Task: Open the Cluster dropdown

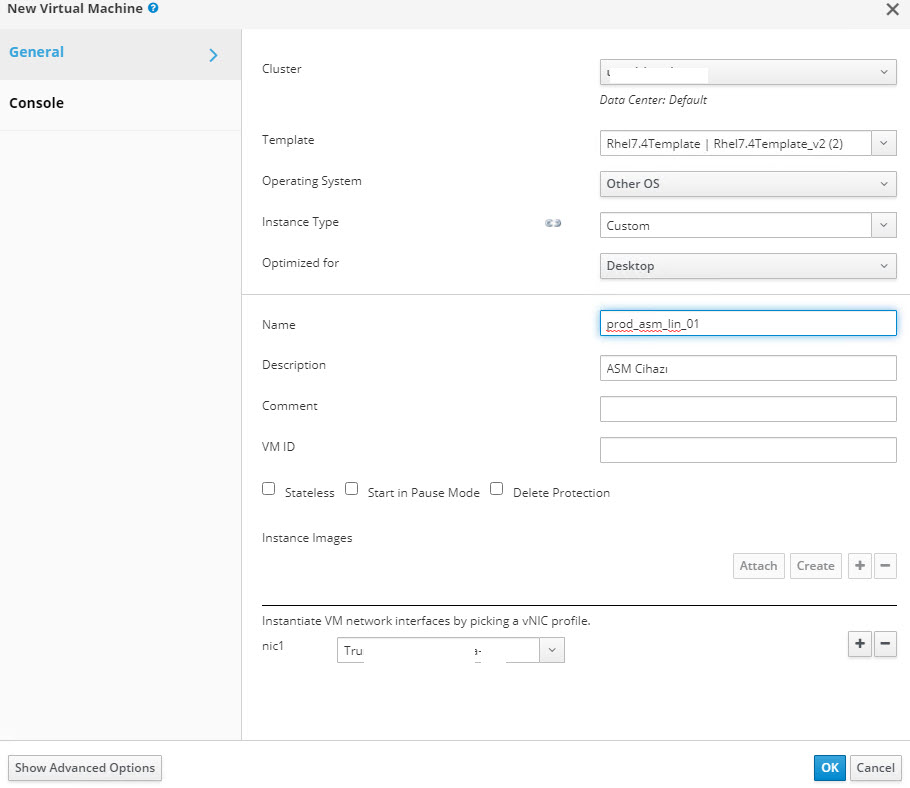Action: click(748, 72)
